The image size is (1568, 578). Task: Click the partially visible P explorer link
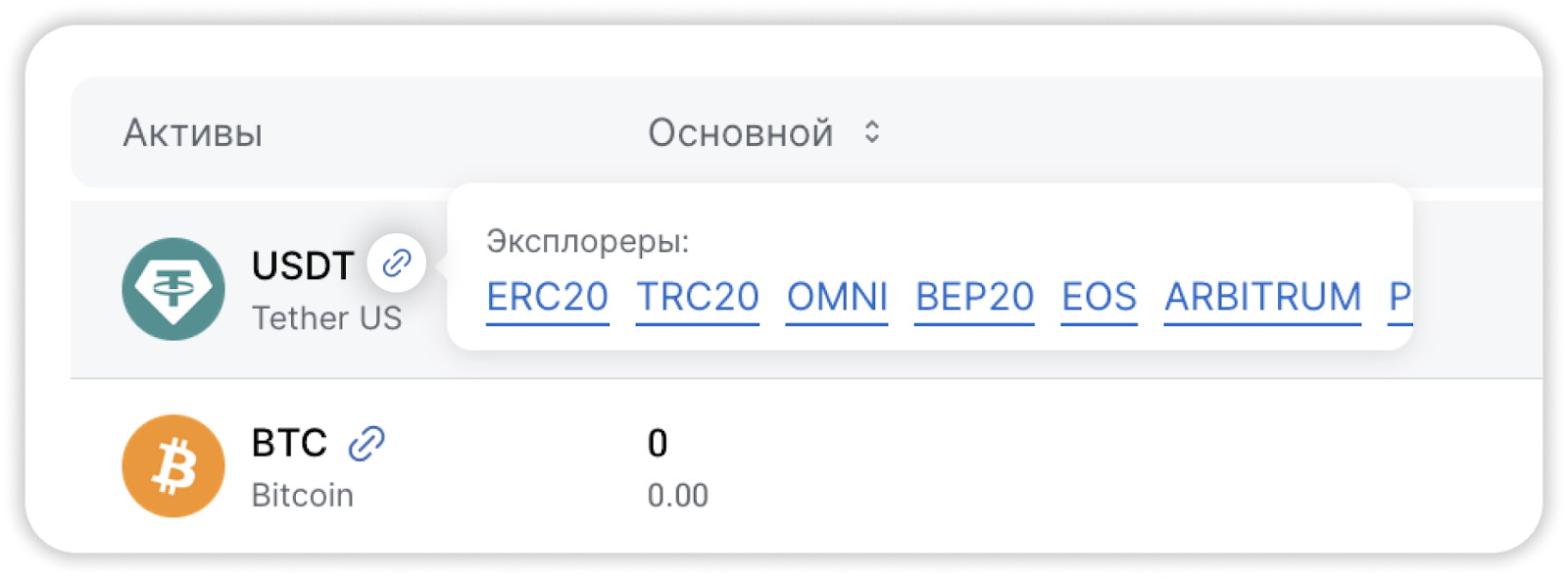coord(1400,297)
